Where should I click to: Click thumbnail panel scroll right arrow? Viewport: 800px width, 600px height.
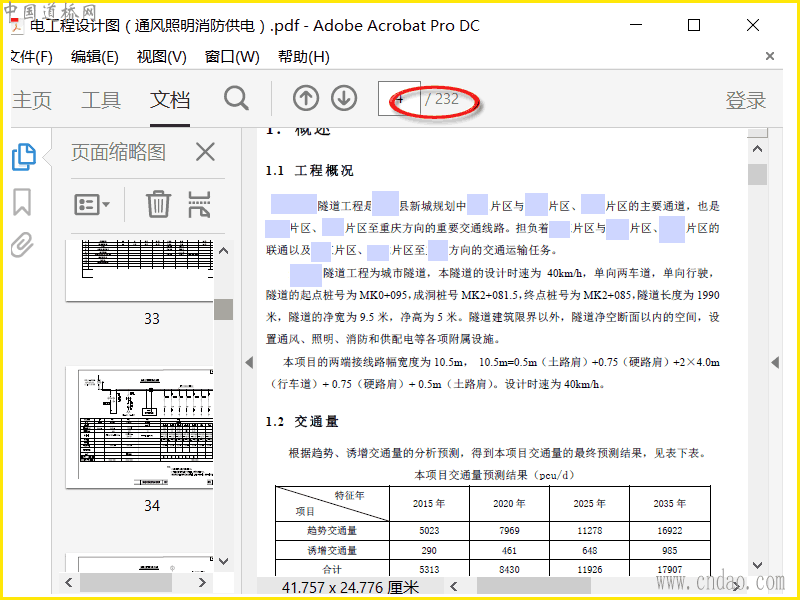pyautogui.click(x=202, y=582)
